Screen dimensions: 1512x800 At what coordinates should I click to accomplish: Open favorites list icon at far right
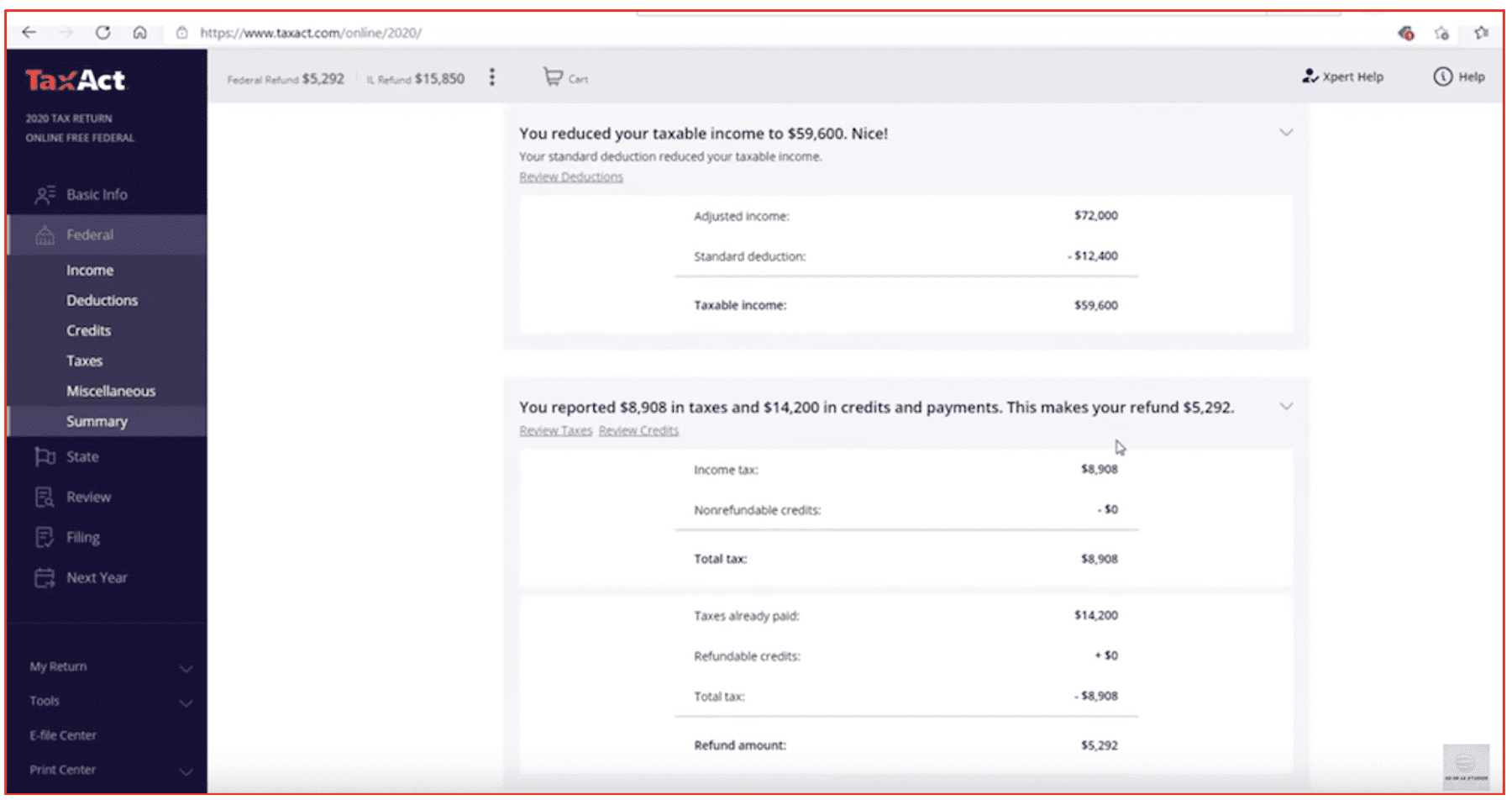[x=1481, y=33]
